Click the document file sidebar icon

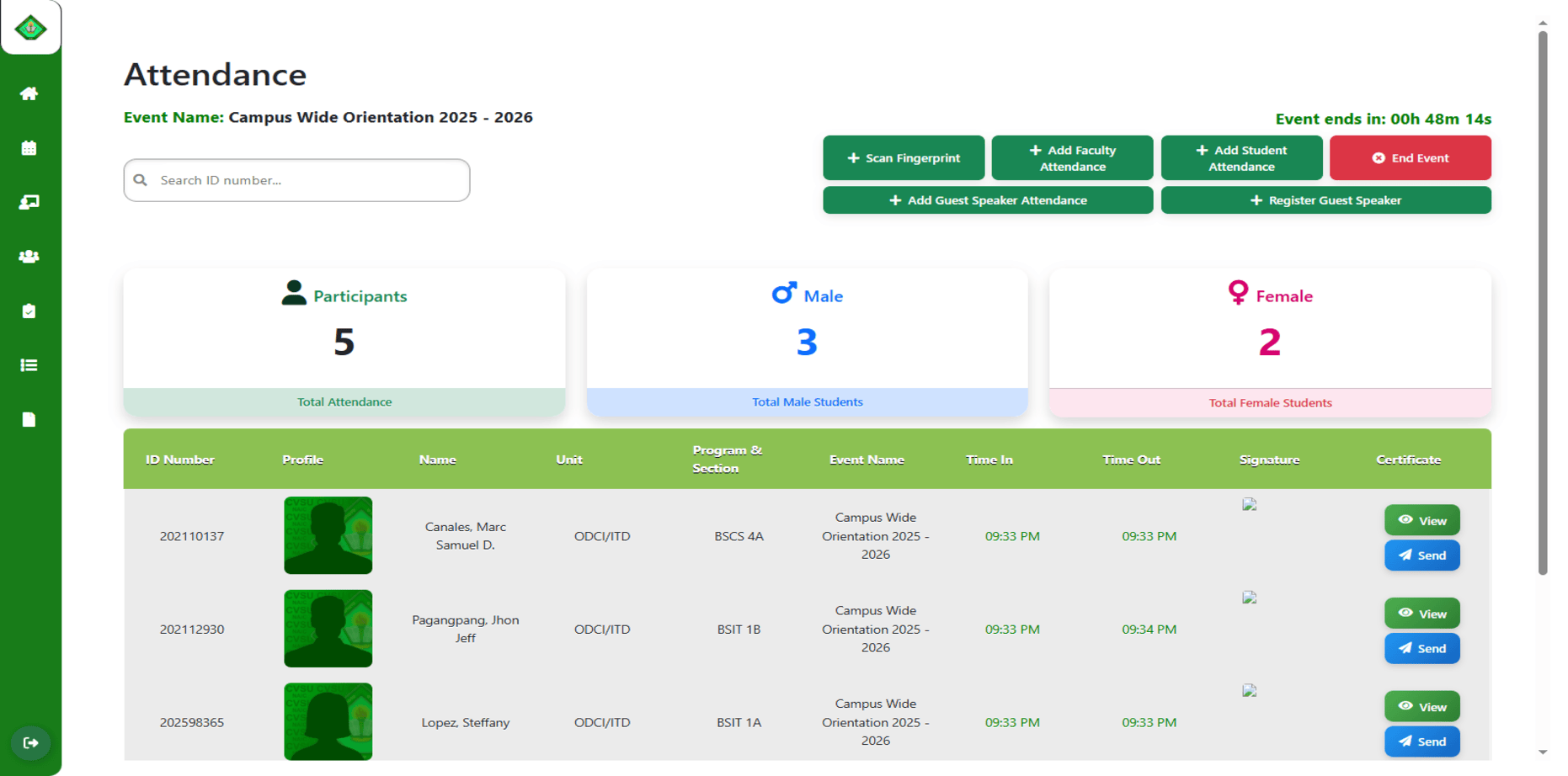tap(29, 419)
